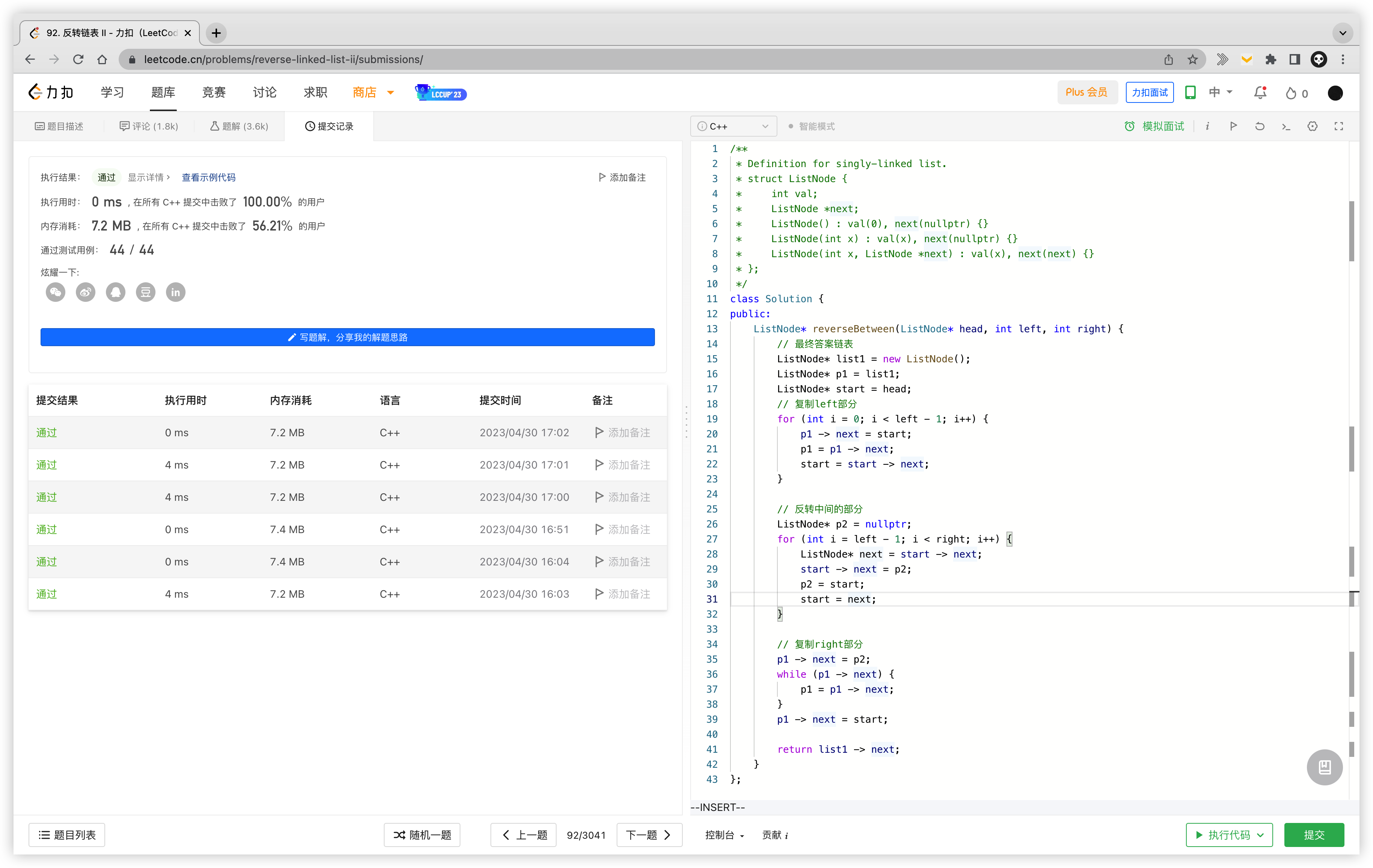Click the LeetCode 力扣 logo
The height and width of the screenshot is (868, 1373).
point(51,92)
